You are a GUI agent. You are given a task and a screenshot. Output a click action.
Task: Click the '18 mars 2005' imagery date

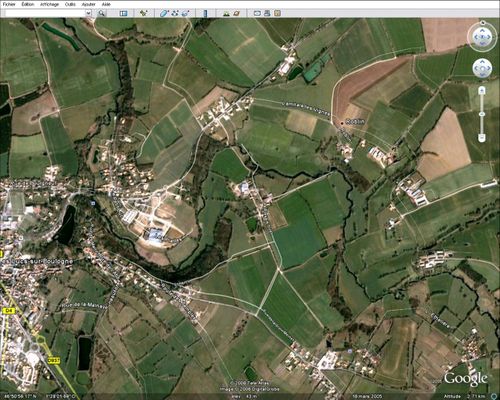(x=366, y=396)
